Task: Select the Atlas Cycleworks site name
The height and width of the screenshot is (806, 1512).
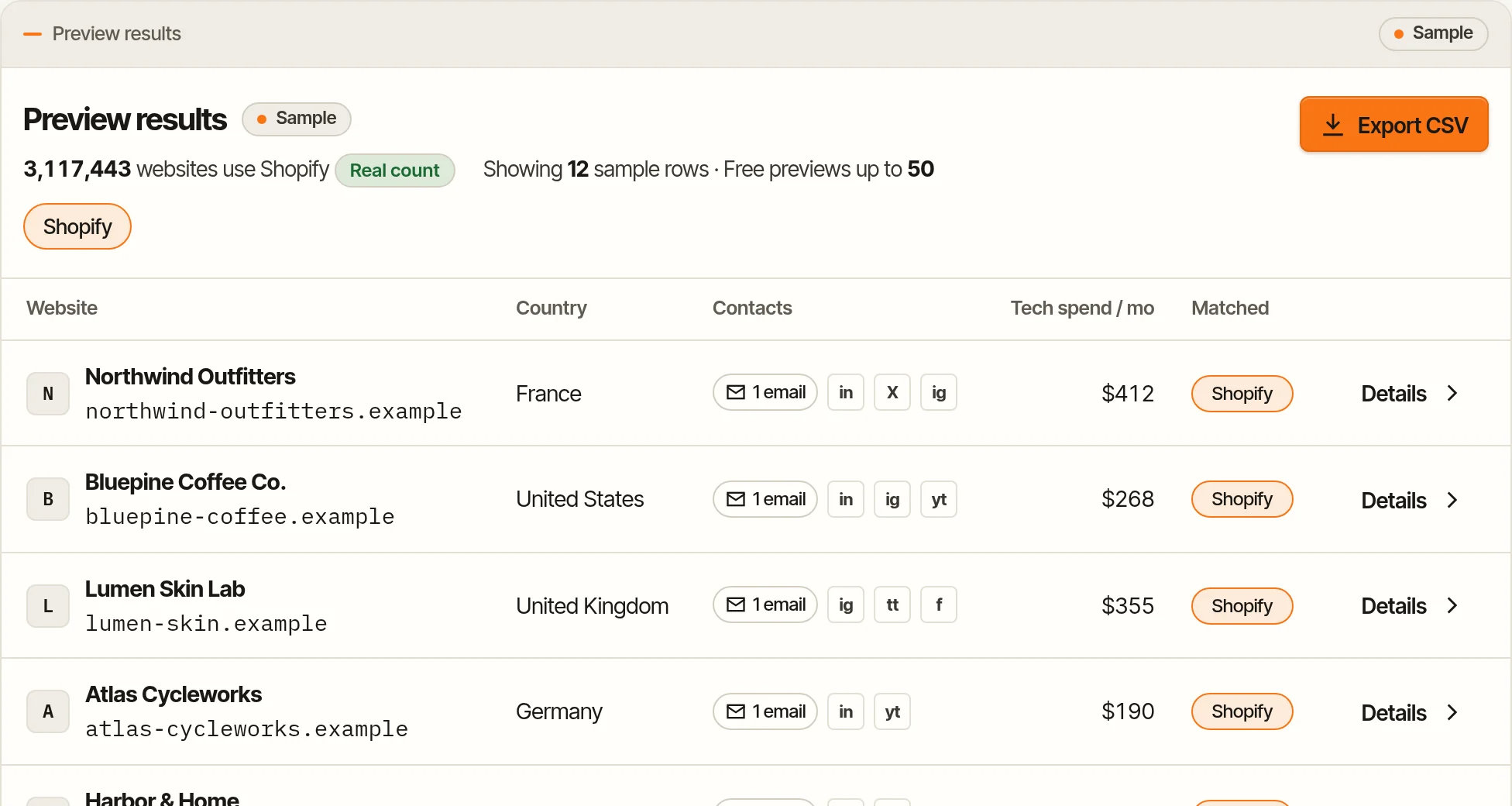Action: point(174,694)
